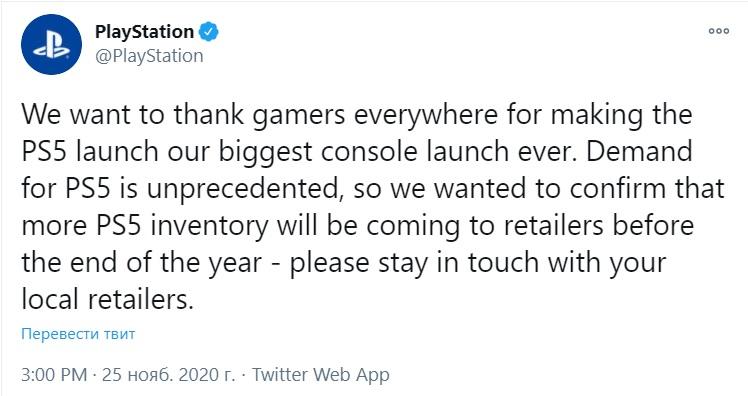This screenshot has width=748, height=396.
Task: Click the date 25 нояб. 2020 г.
Action: point(168,375)
